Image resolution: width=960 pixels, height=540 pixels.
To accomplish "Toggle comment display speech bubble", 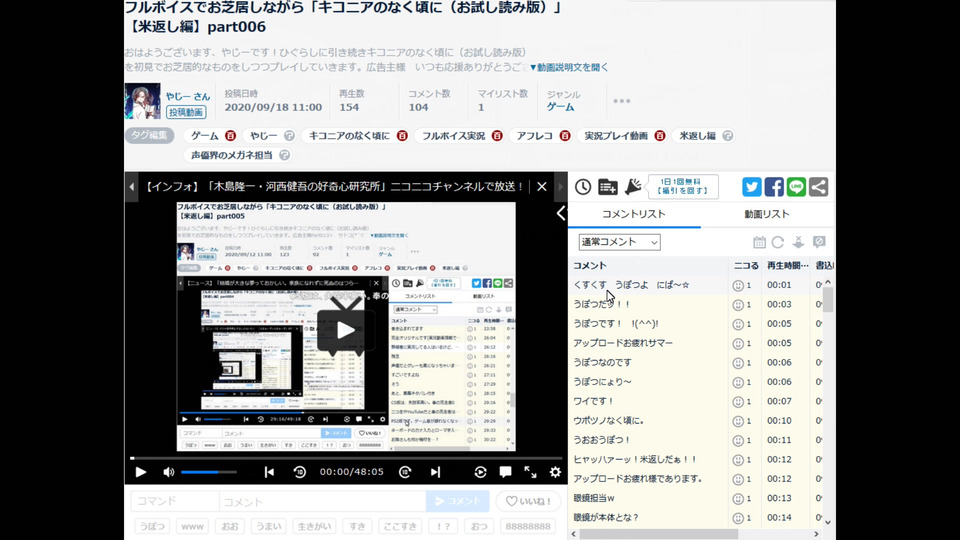I will tap(505, 472).
